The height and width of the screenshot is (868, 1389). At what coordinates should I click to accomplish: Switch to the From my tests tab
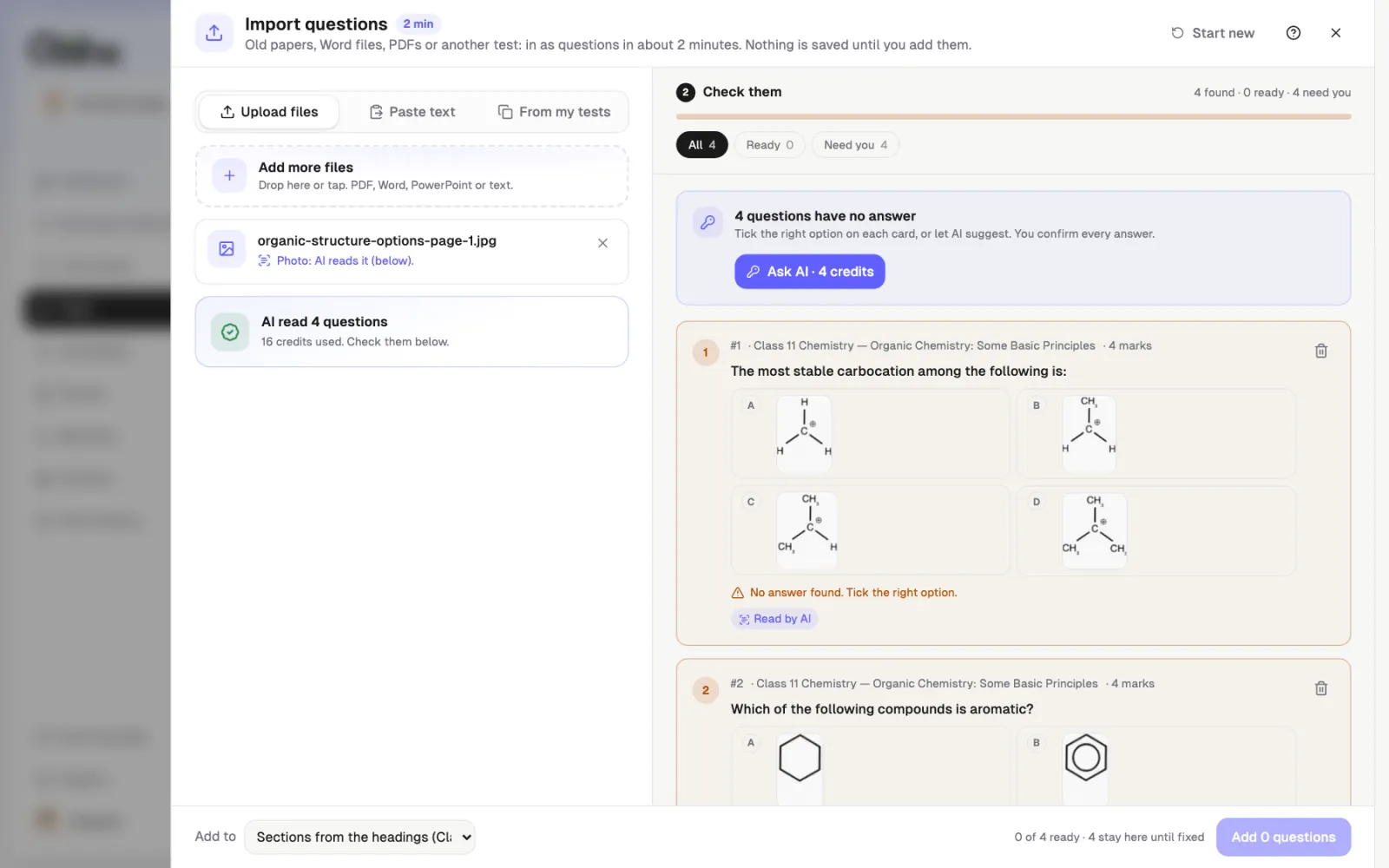[x=554, y=112]
